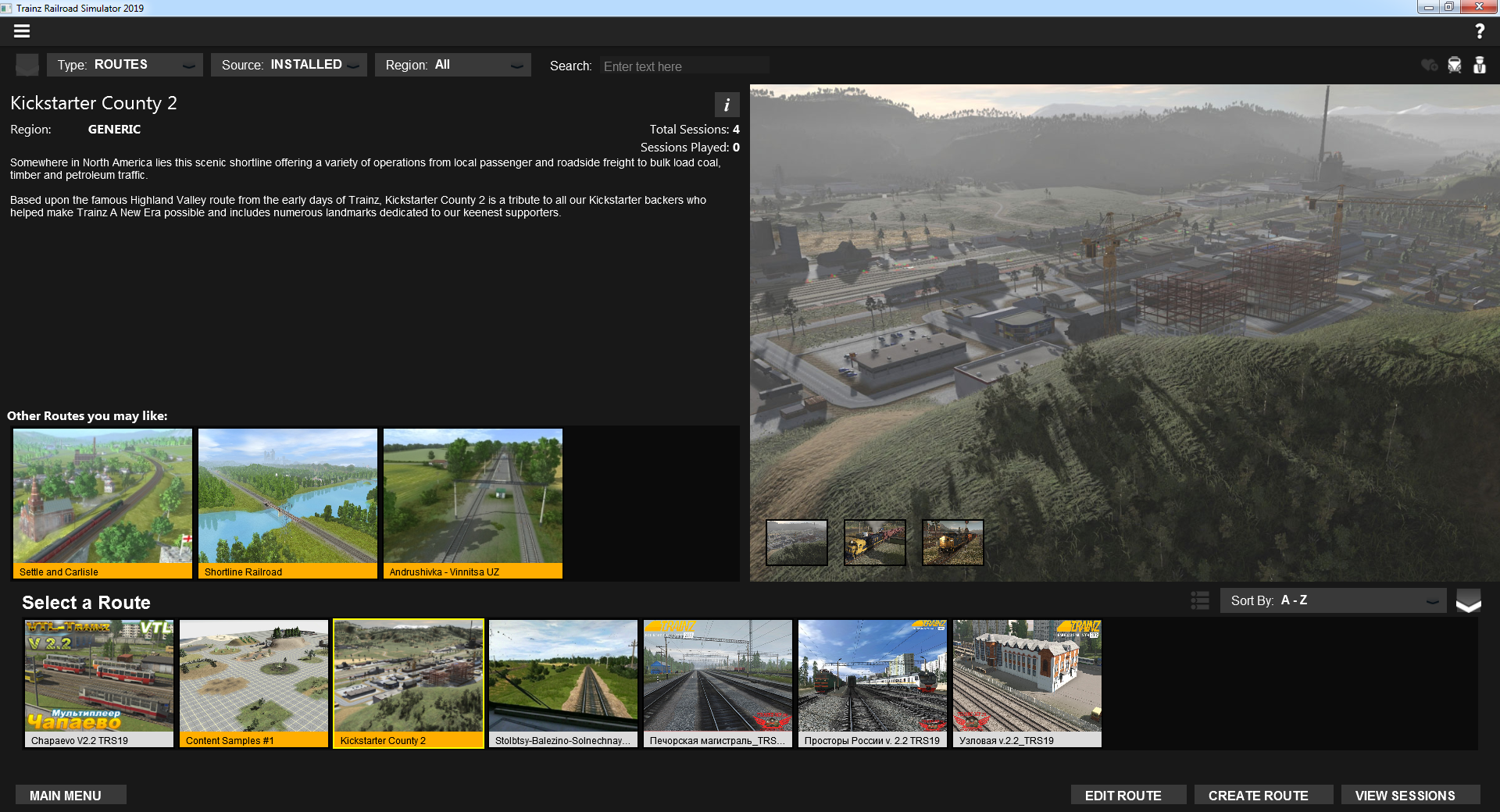Viewport: 1500px width, 812px height.
Task: Open suggested route Settle and Carlisle
Action: (102, 504)
